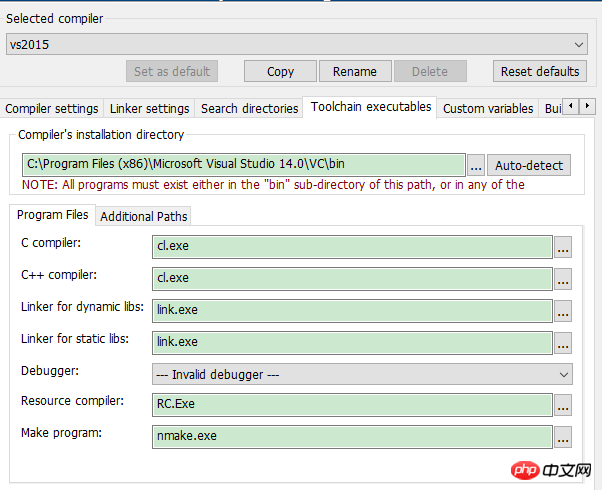Open the Linker settings tab

pos(148,108)
